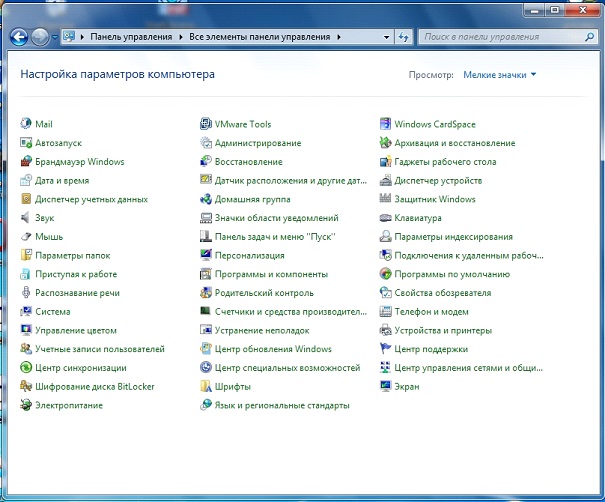Click the Back navigation arrow button
Viewport: 605px width, 502px height.
click(19, 37)
